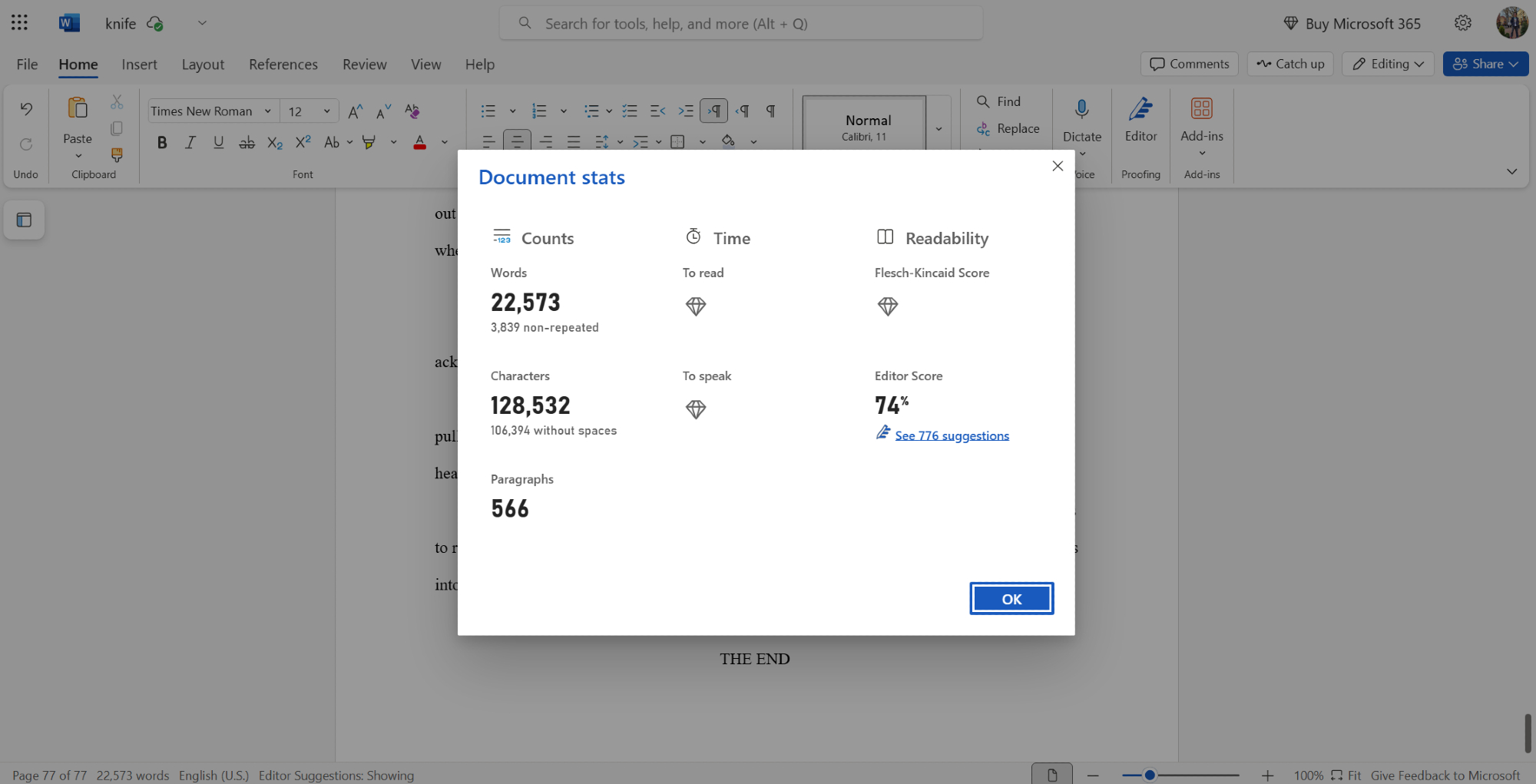
Task: Click the red font color swatch
Action: point(419,142)
